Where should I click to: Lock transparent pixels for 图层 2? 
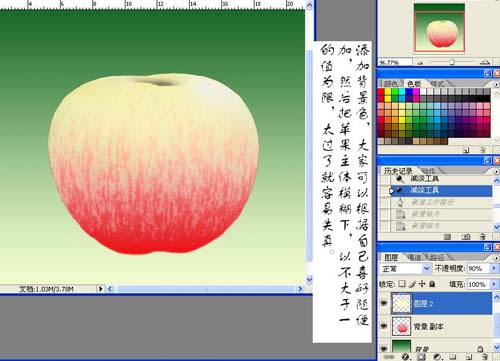pos(402,284)
